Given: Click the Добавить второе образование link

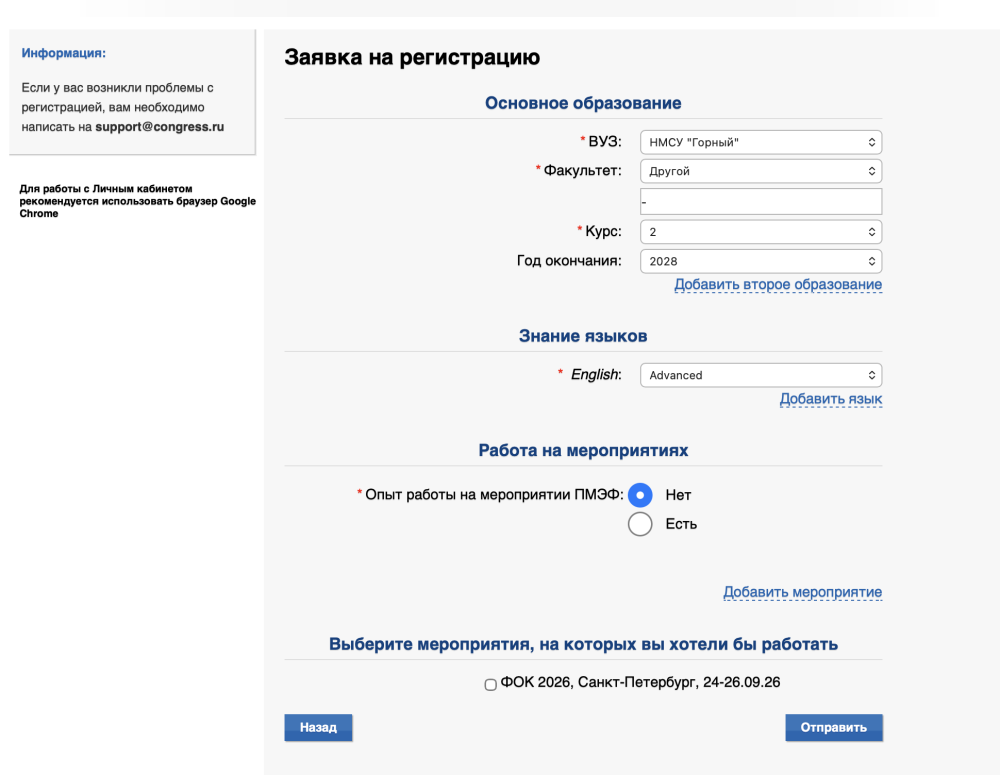Looking at the screenshot, I should point(778,284).
